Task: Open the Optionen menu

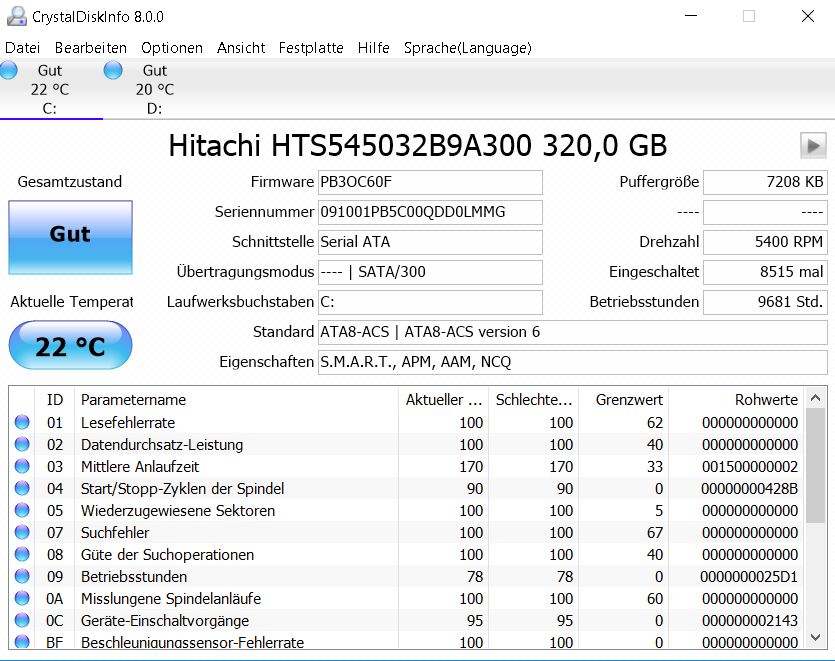Action: [172, 48]
